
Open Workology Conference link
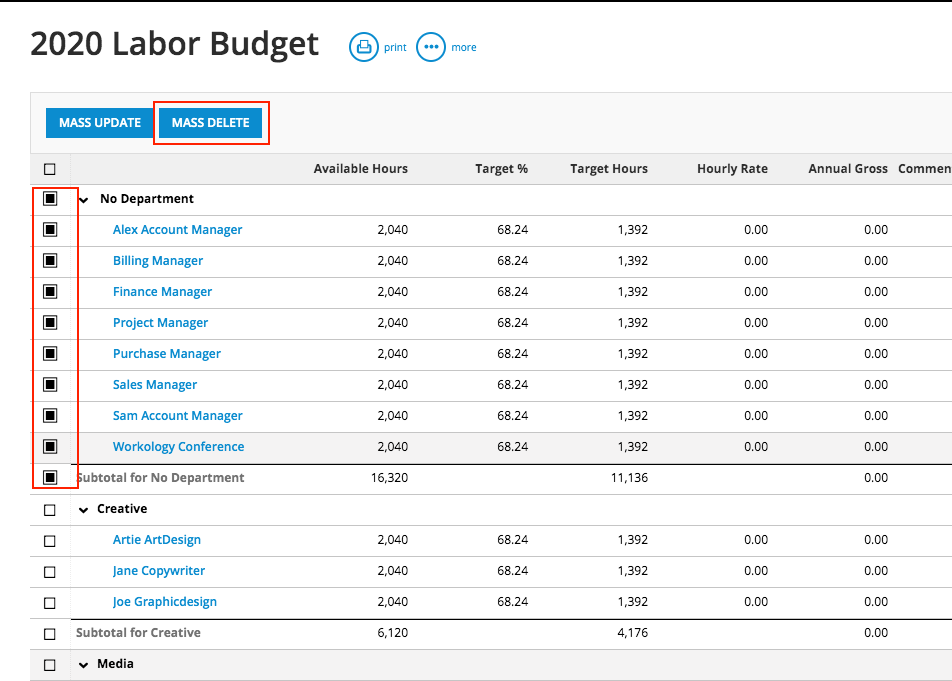(x=178, y=447)
